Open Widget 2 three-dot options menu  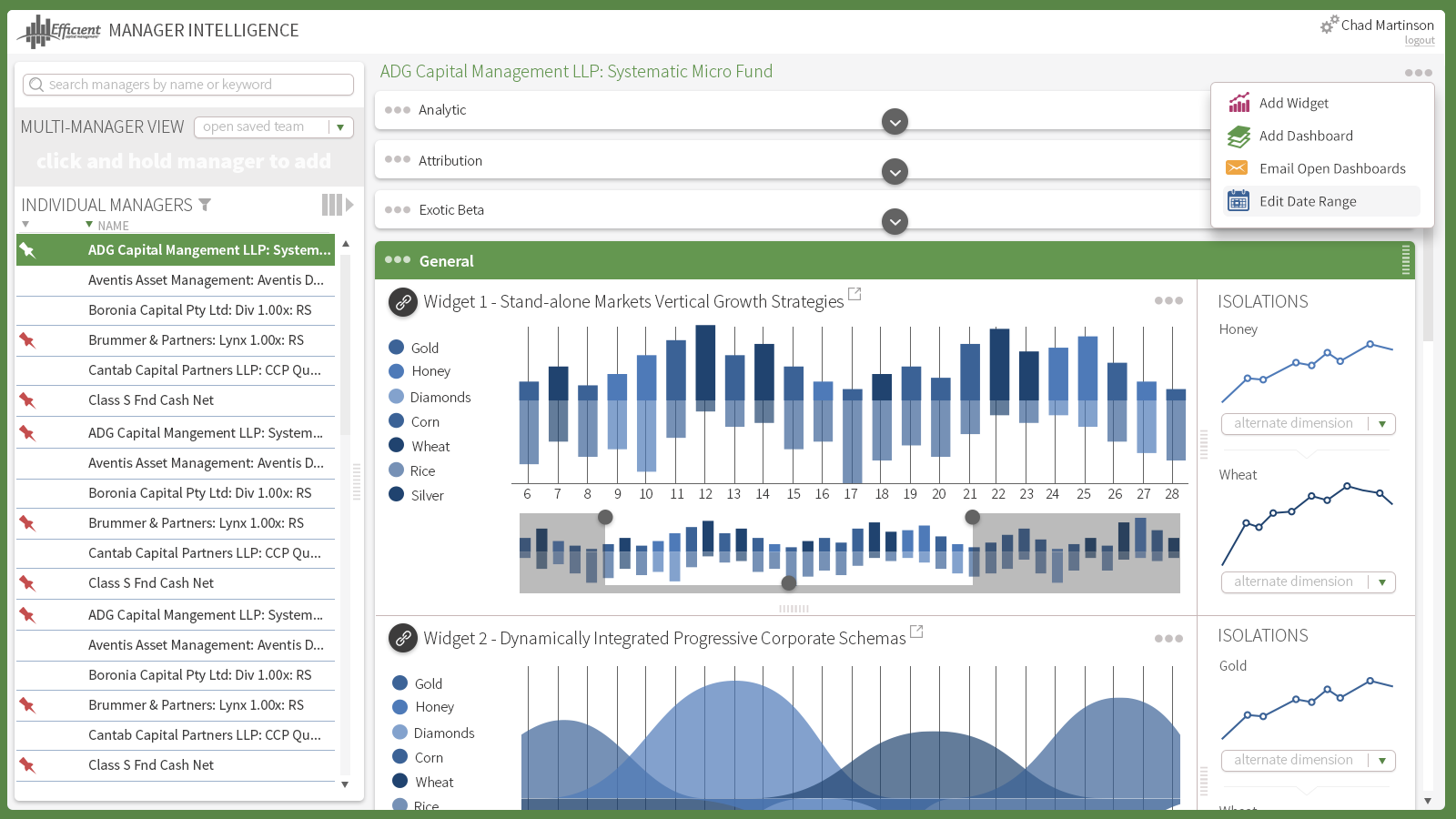pos(1168,639)
